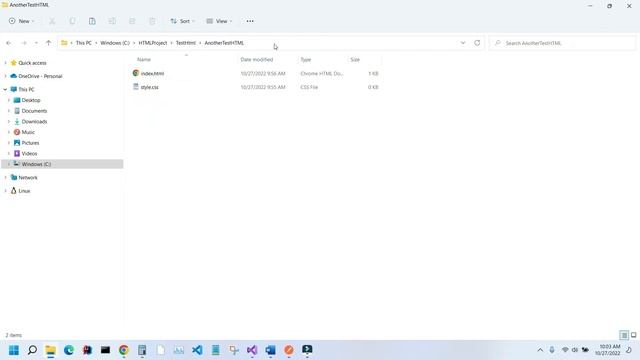Expand the Linux tree node

pos(5,191)
